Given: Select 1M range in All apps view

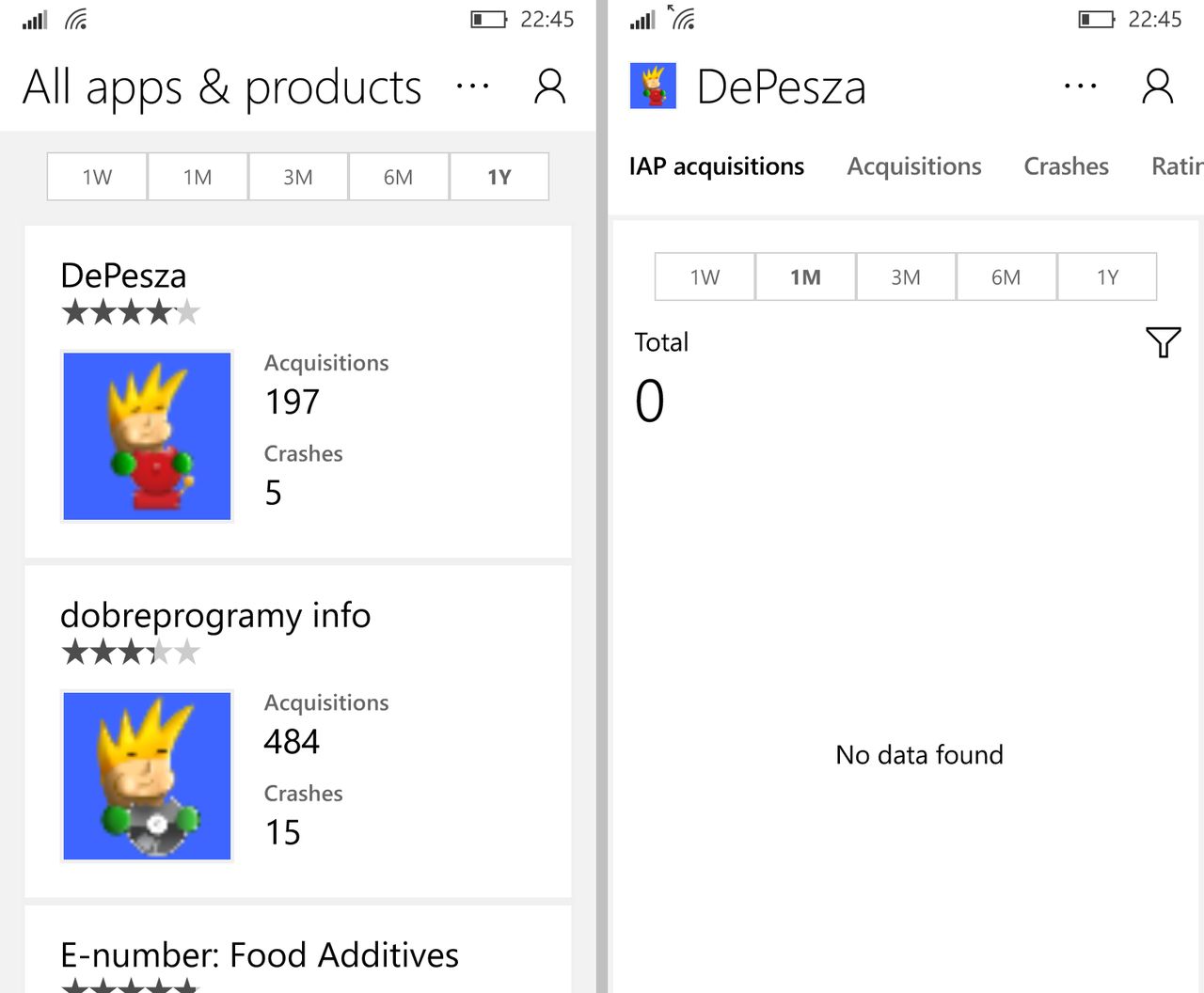Looking at the screenshot, I should pos(198,177).
